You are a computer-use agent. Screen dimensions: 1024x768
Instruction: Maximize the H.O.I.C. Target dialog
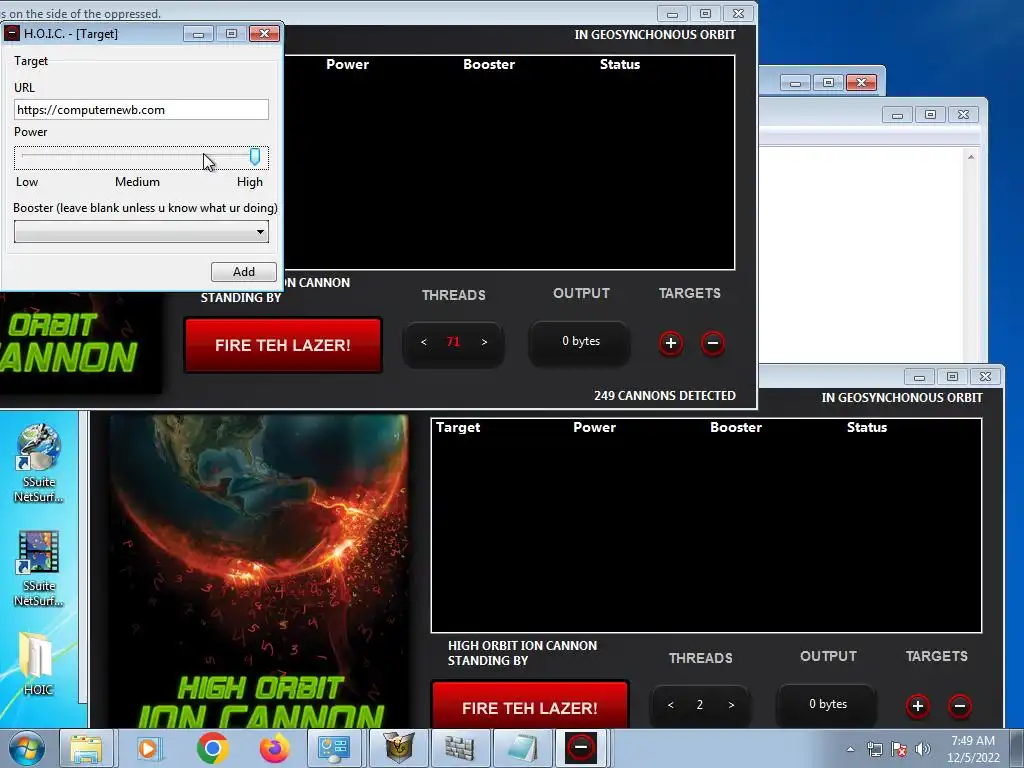tap(231, 33)
